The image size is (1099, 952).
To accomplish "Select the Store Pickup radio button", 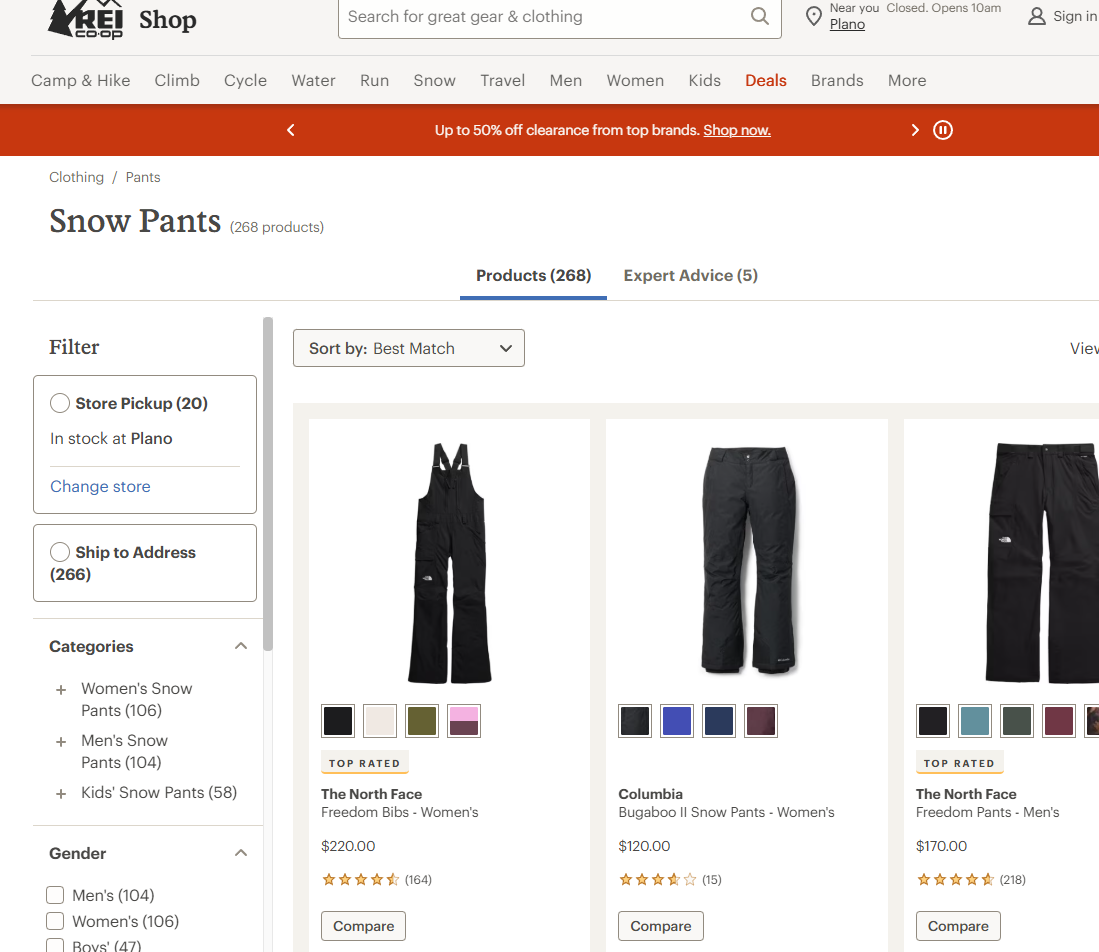I will (60, 403).
